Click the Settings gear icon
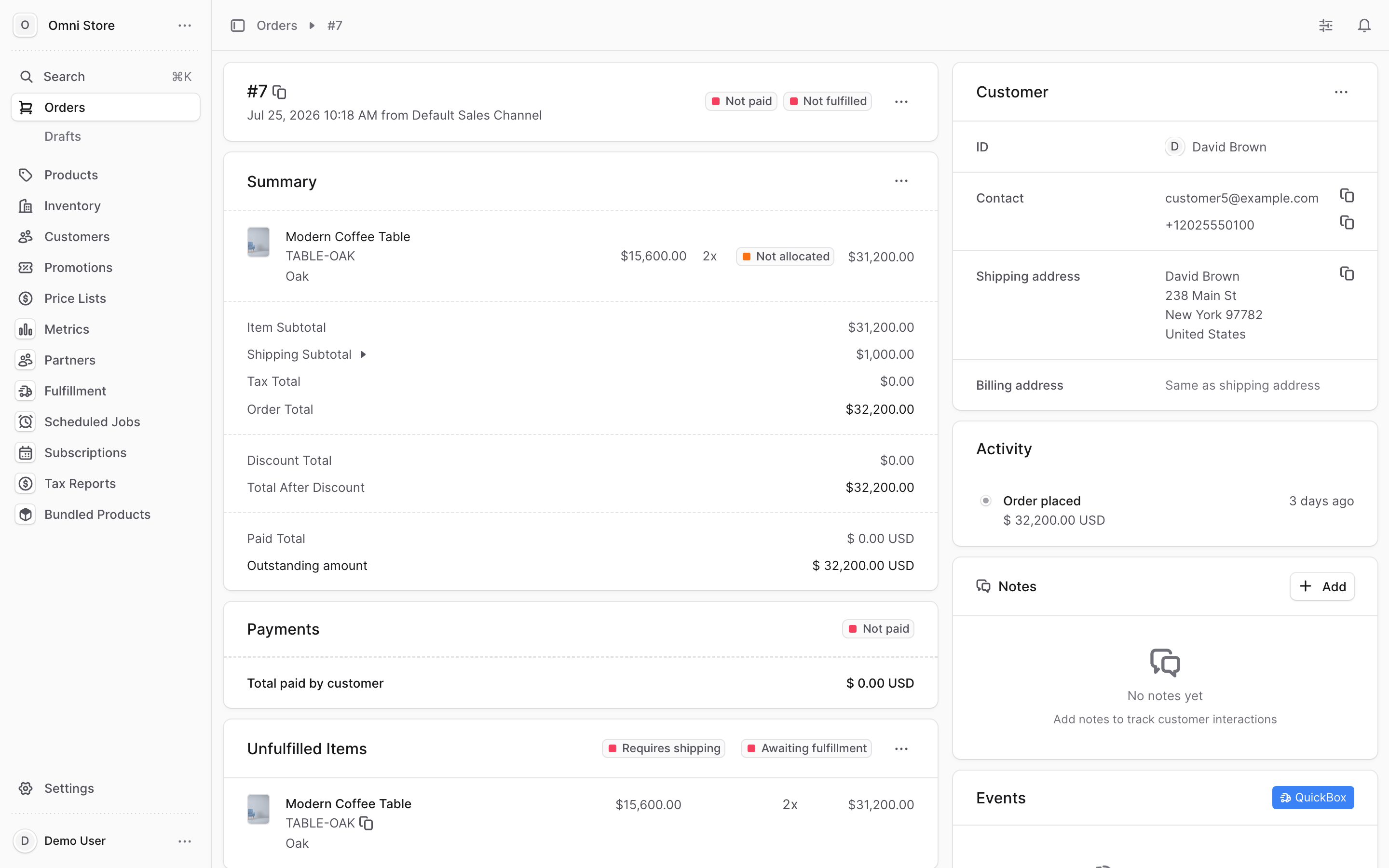Image resolution: width=1389 pixels, height=868 pixels. coord(25,788)
